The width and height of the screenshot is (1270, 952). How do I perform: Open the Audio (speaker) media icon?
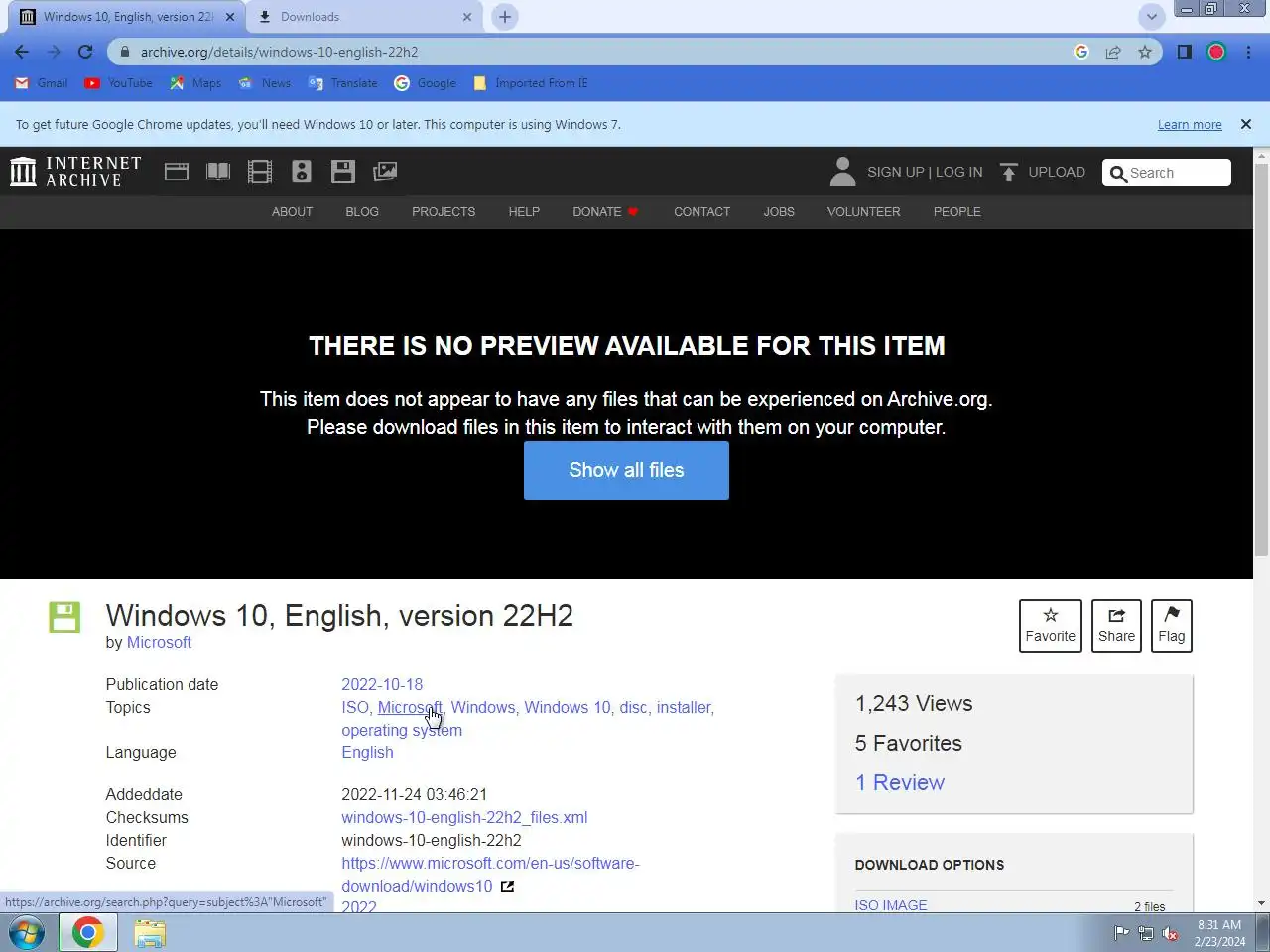coord(302,172)
